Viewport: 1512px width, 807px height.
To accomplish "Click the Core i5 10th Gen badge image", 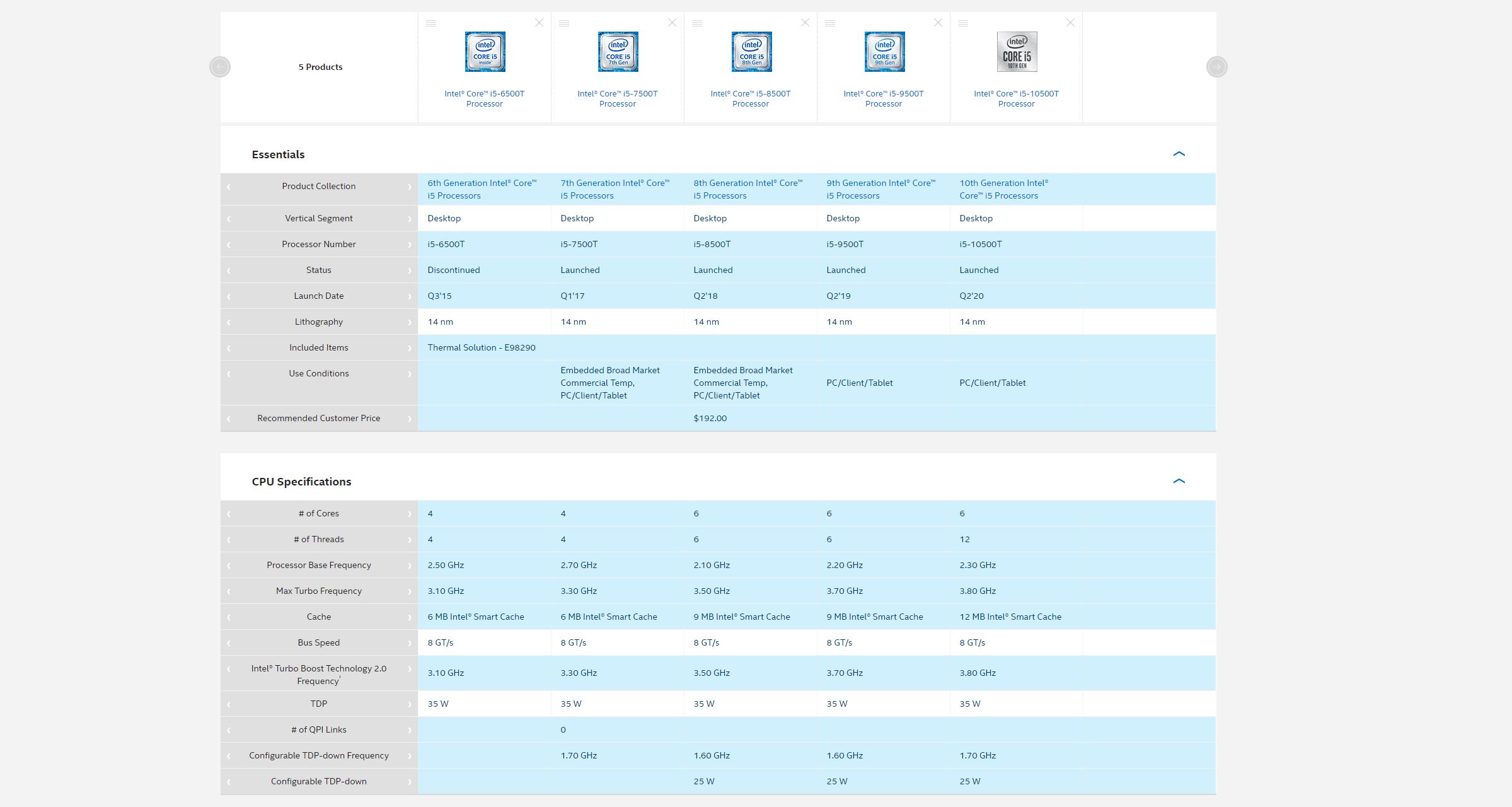I will [1017, 52].
